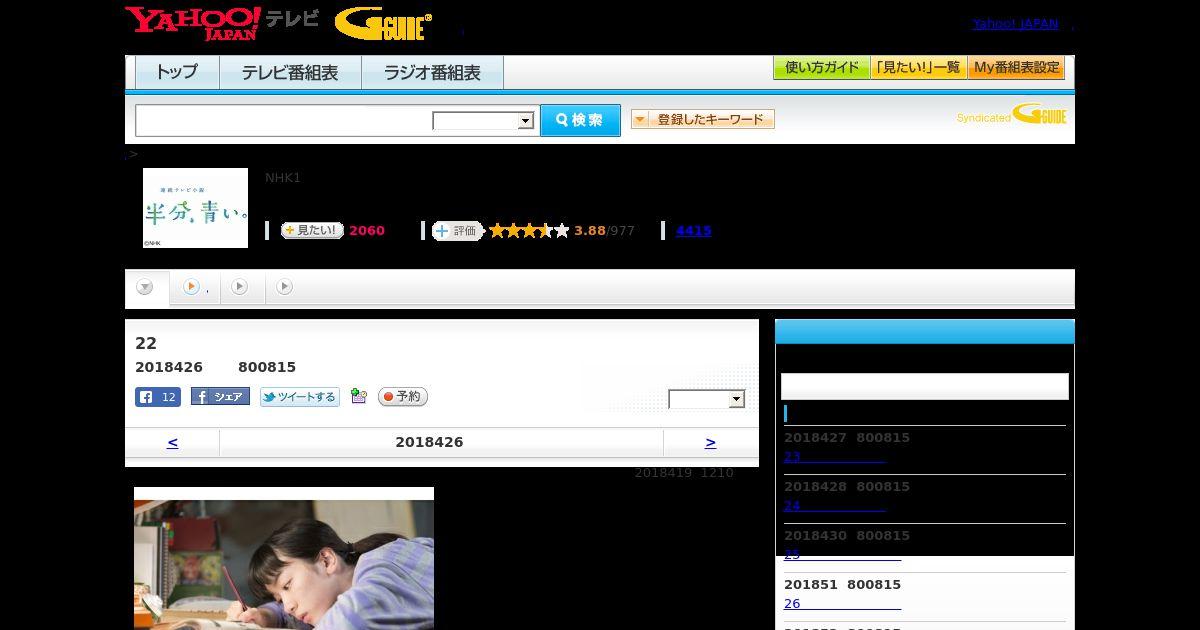Click the 評価 rating button
This screenshot has width=1200, height=630.
[457, 231]
